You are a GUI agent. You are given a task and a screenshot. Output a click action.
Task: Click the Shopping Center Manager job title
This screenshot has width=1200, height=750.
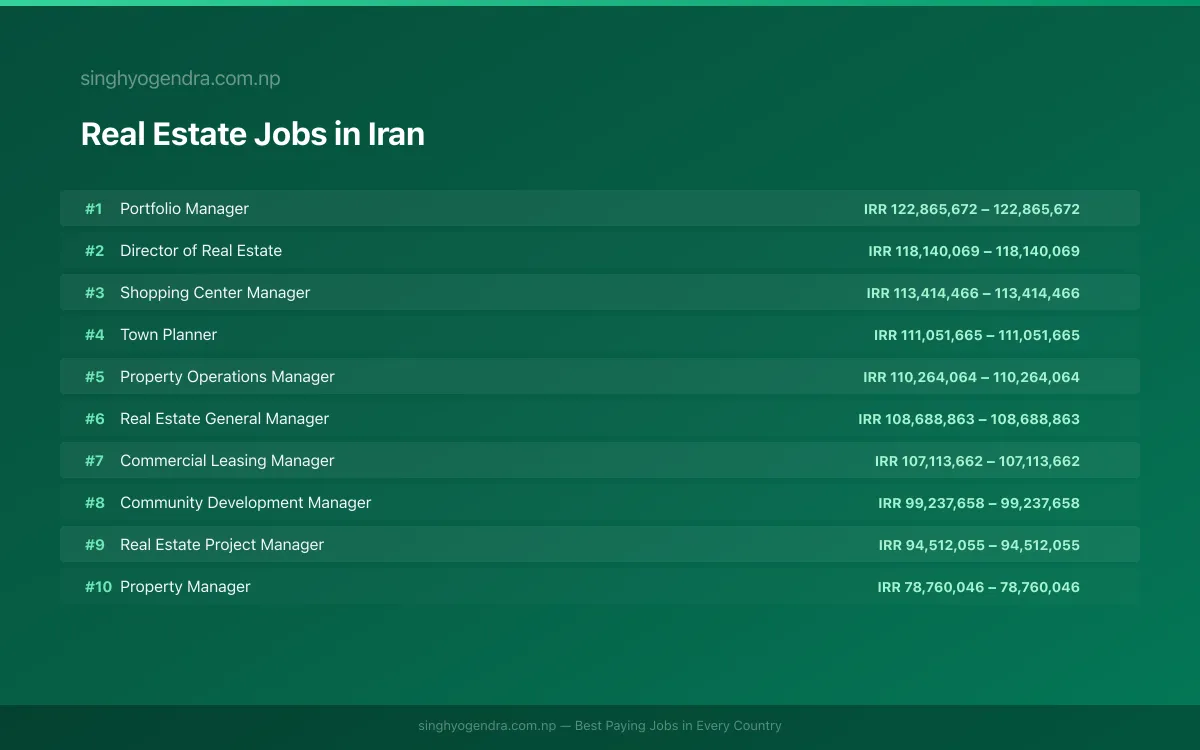tap(215, 293)
